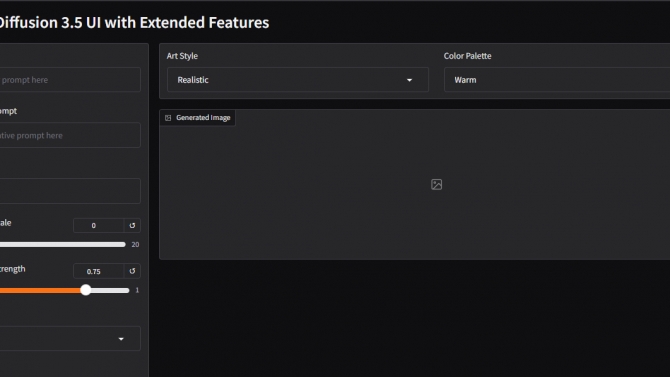670x377 pixels.
Task: Focus the "prompt here" input field
Action: tap(70, 80)
